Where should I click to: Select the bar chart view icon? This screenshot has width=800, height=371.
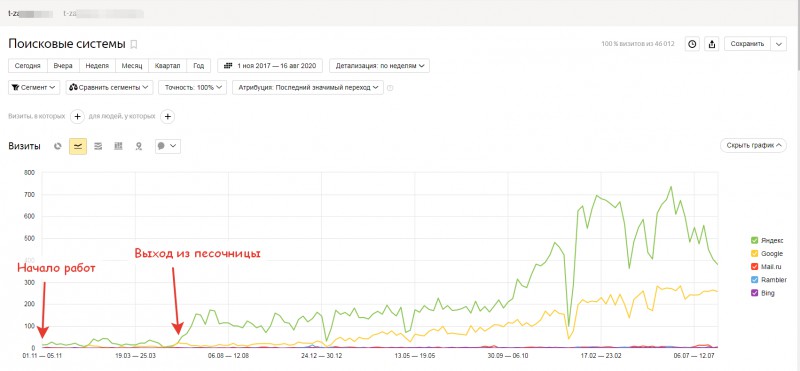click(x=118, y=146)
